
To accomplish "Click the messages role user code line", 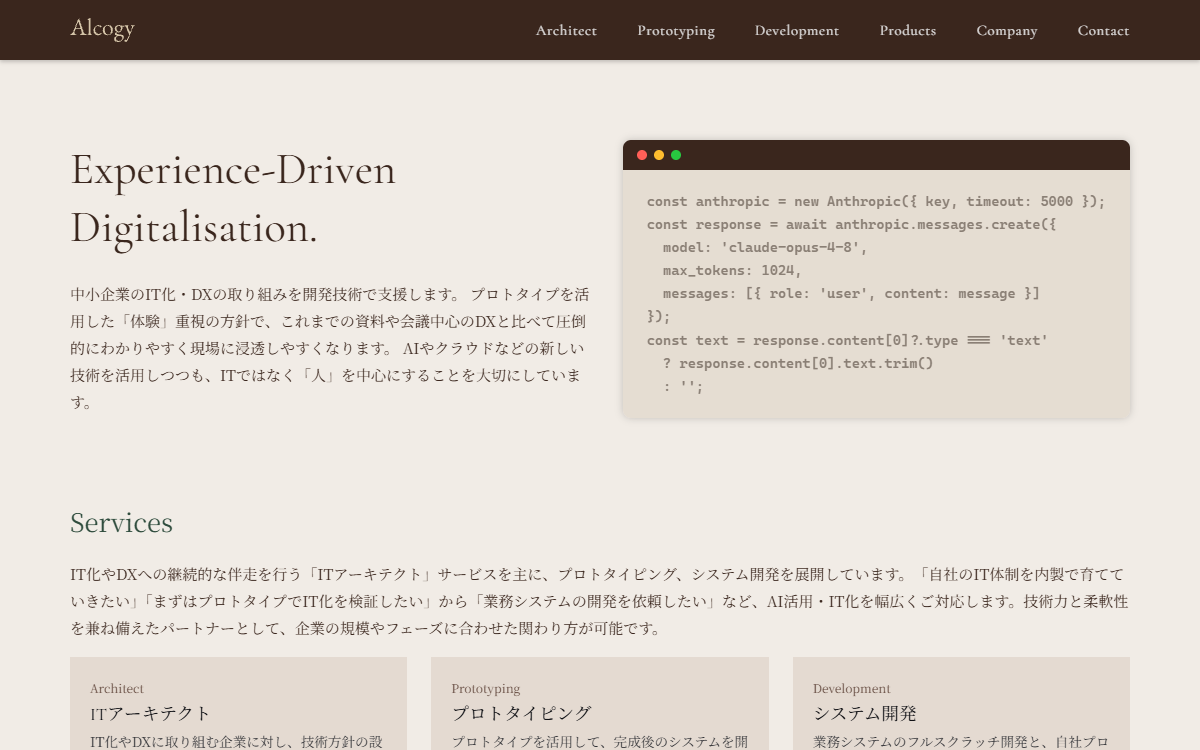I will point(851,293).
